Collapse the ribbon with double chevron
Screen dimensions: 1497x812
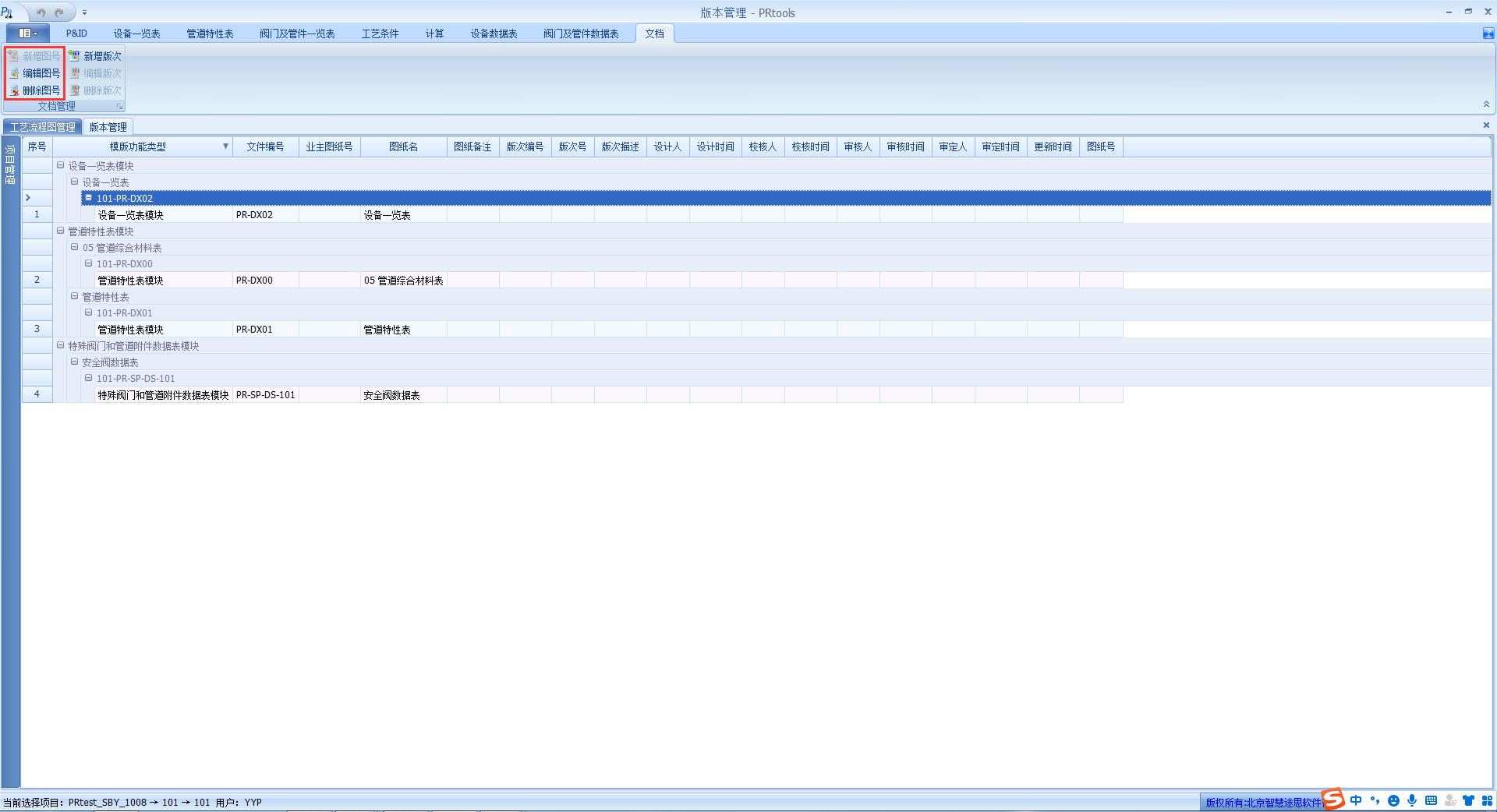(x=1486, y=104)
